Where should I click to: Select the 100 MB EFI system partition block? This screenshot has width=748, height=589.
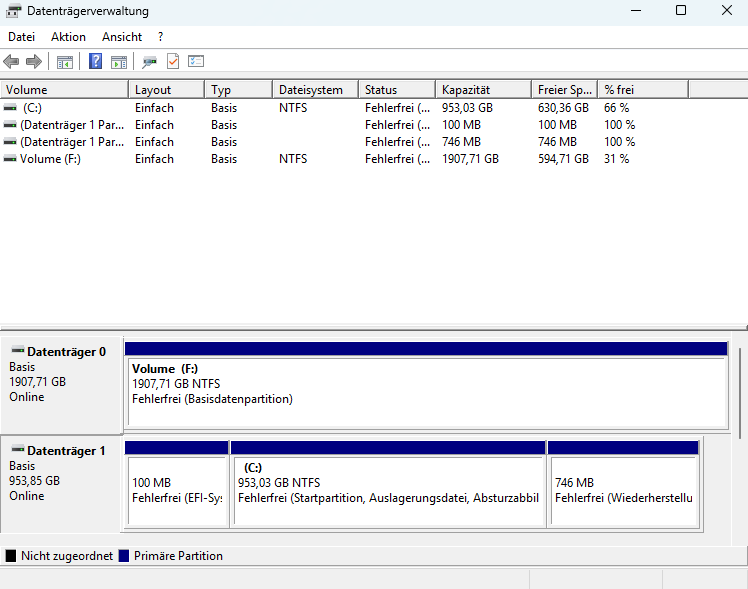(x=177, y=484)
